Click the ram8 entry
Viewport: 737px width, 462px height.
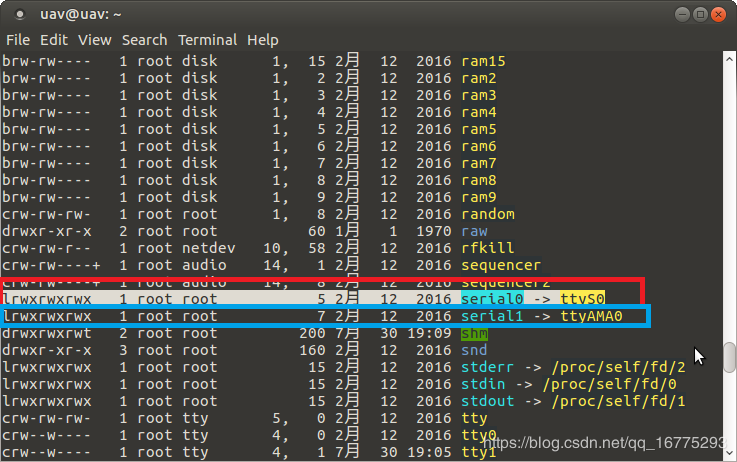click(x=478, y=180)
